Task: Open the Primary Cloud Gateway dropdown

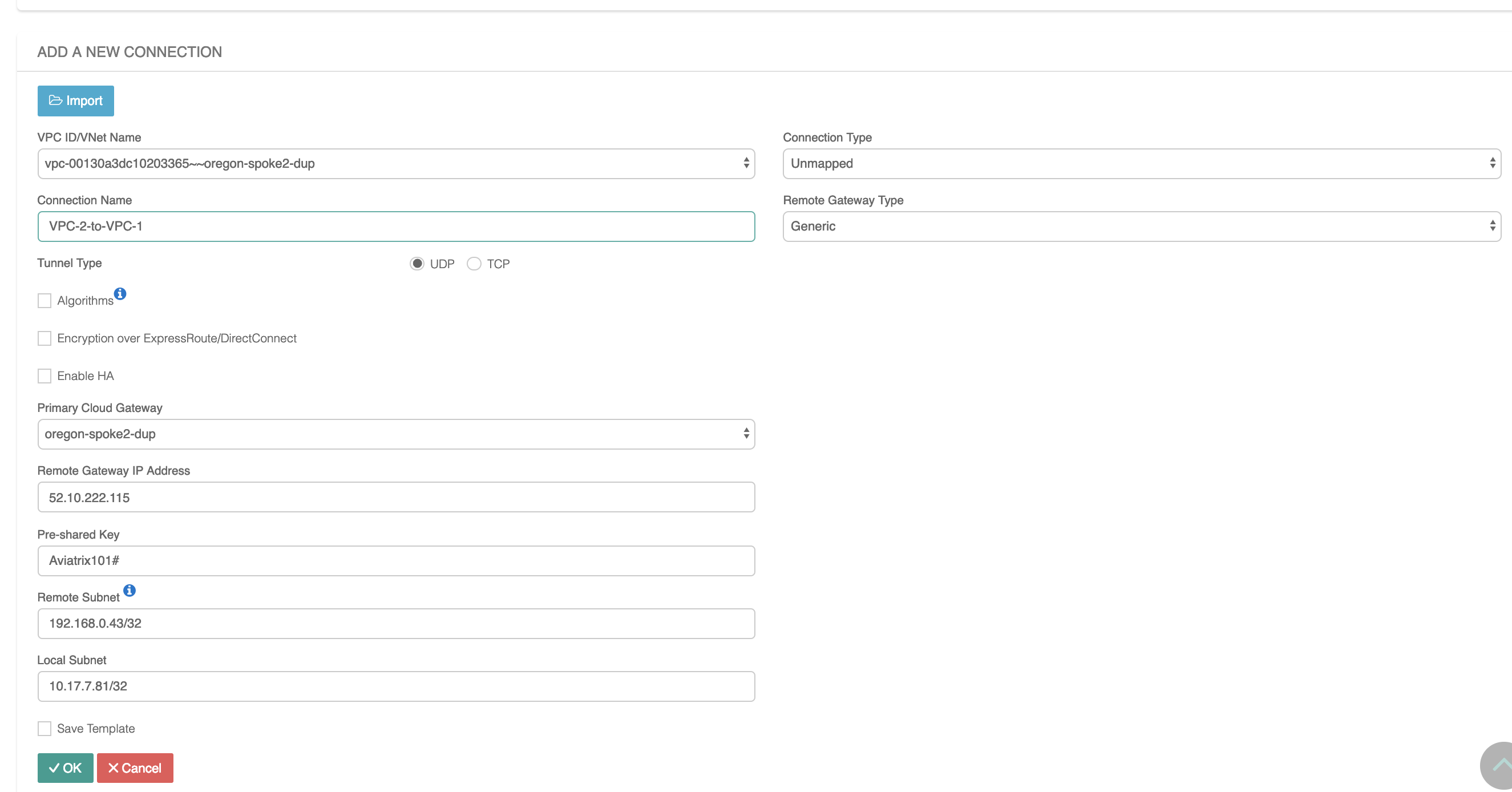Action: [x=396, y=434]
